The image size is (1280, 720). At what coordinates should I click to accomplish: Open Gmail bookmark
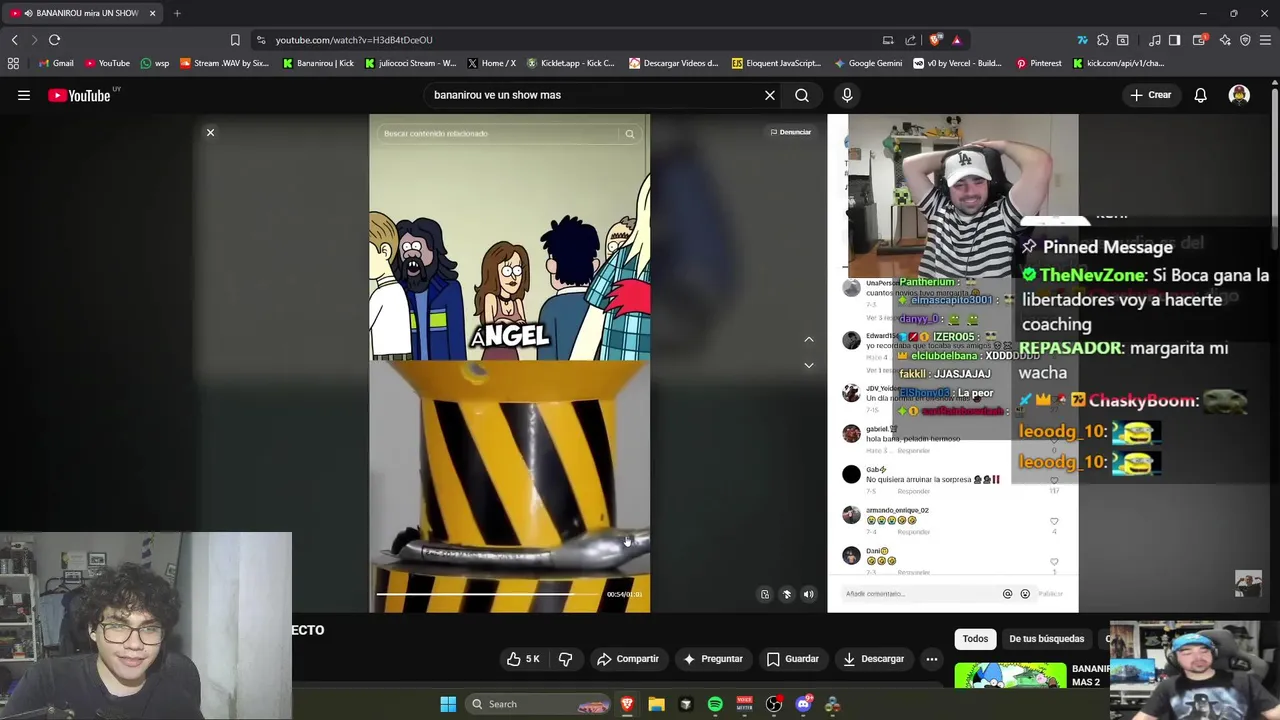[x=55, y=63]
